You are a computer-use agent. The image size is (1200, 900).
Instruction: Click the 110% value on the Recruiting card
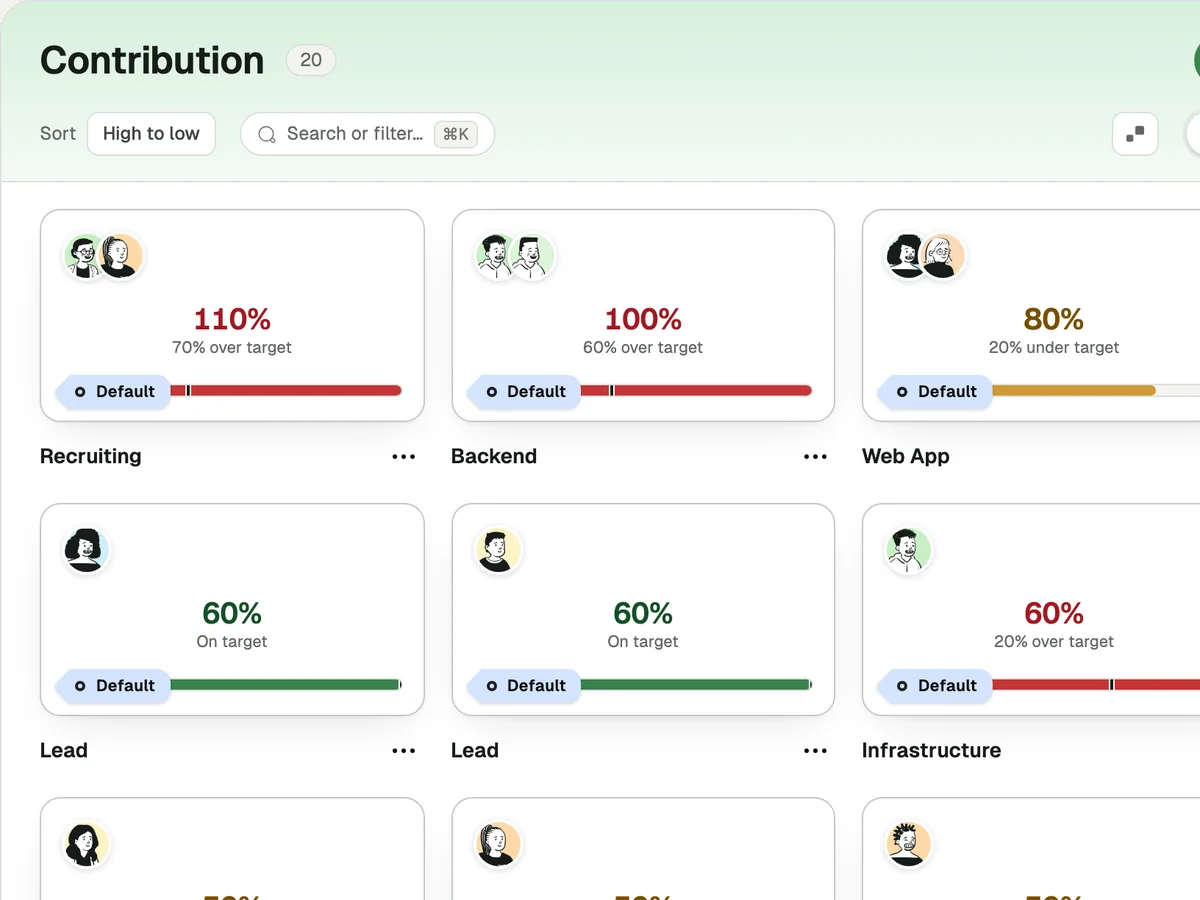coord(232,319)
